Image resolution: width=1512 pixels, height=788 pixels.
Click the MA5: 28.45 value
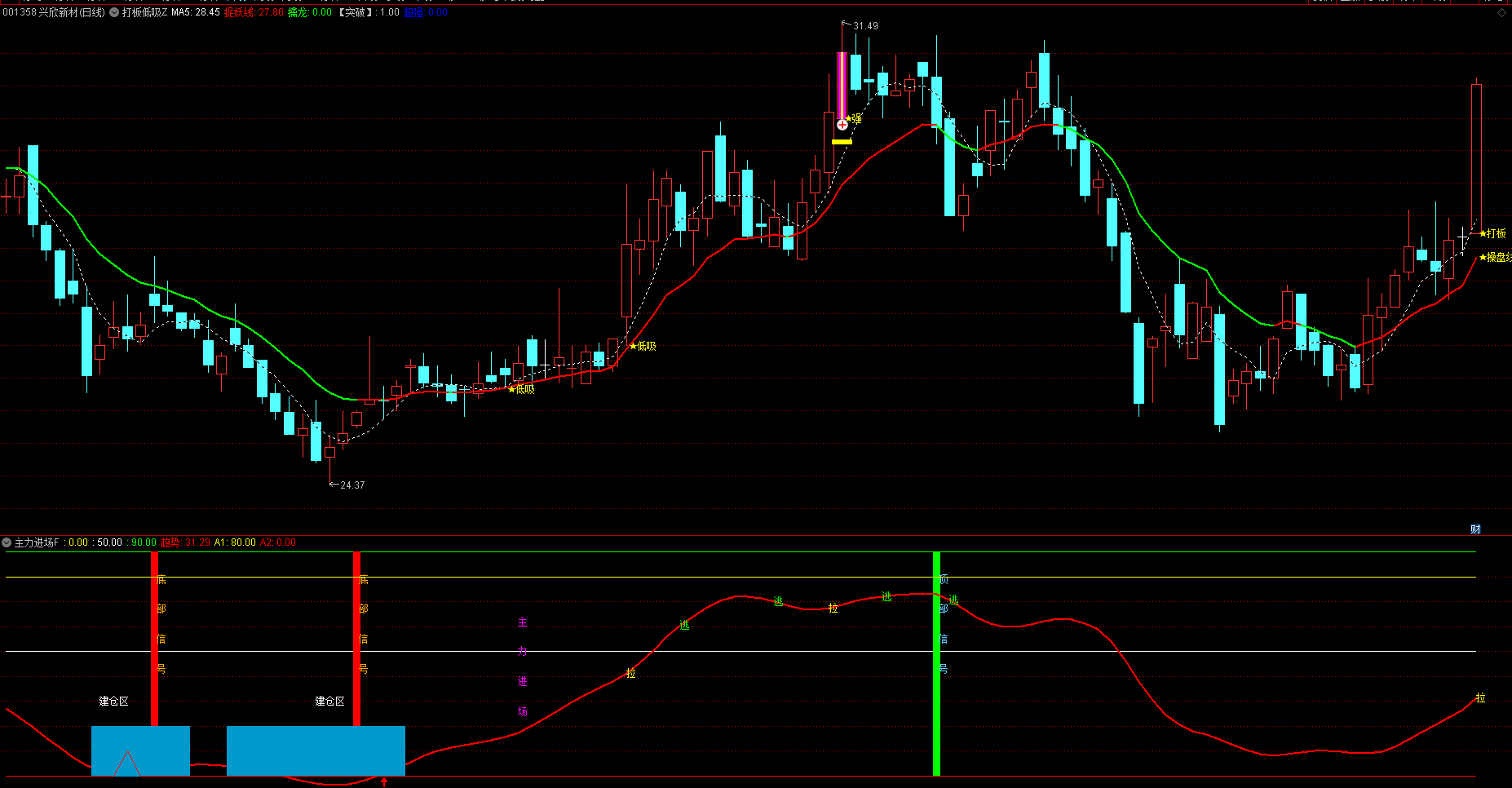(x=196, y=12)
